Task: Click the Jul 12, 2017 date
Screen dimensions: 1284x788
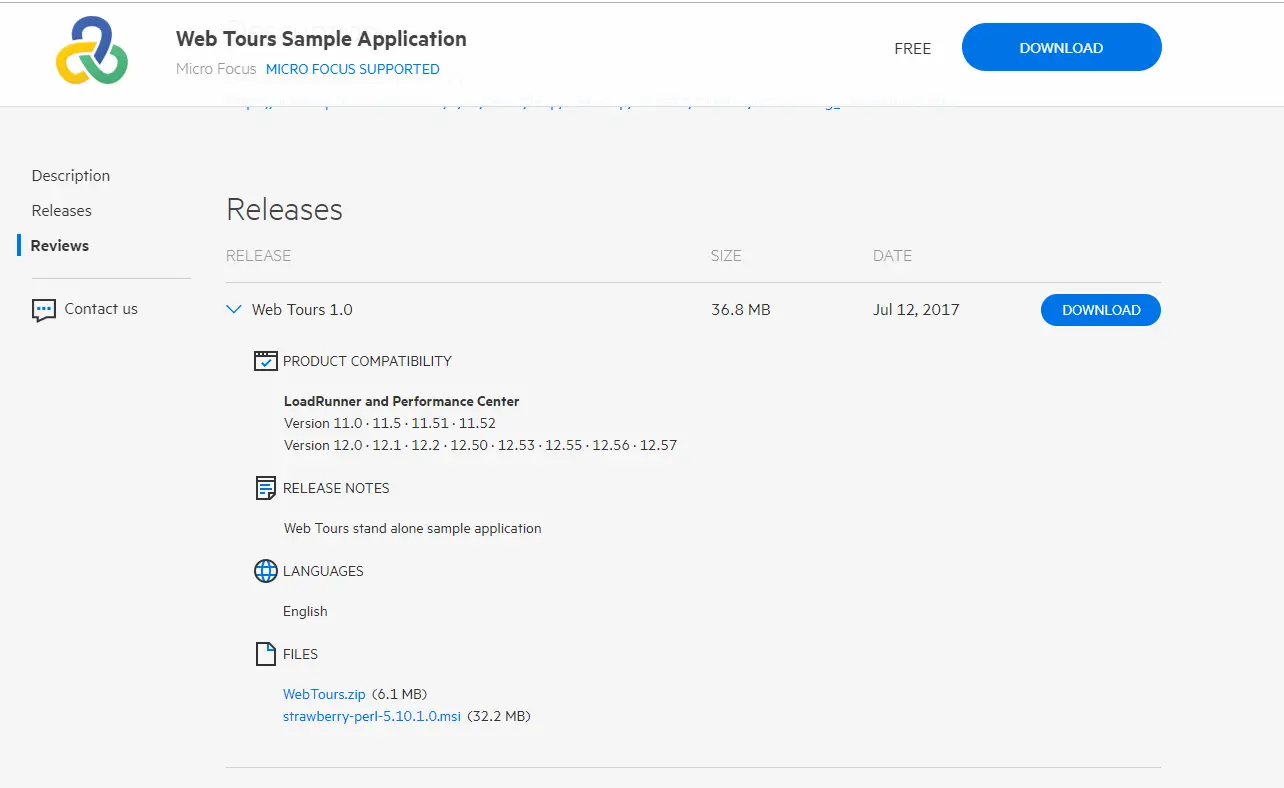Action: (x=916, y=310)
